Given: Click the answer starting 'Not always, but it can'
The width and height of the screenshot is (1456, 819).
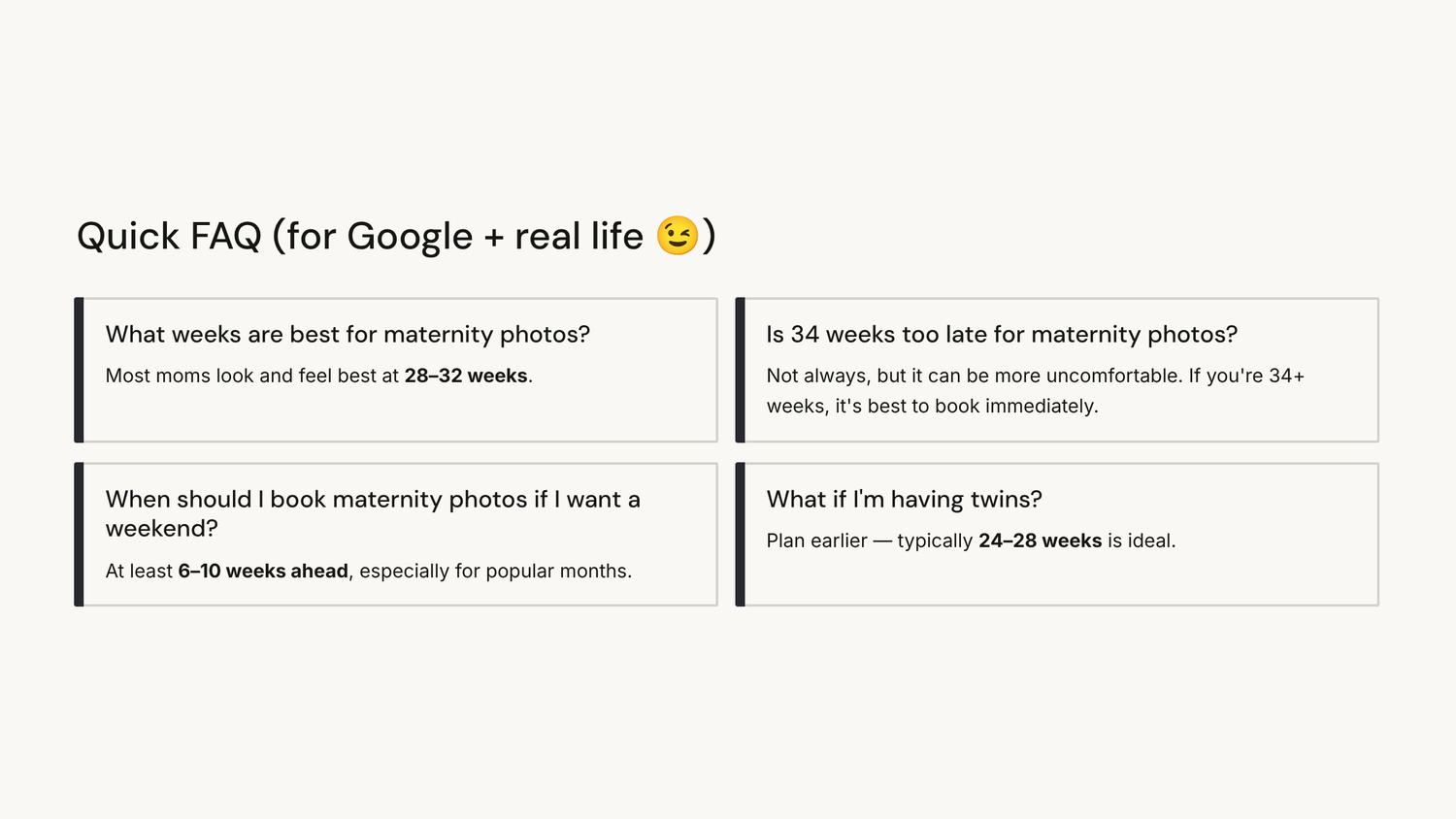Looking at the screenshot, I should [x=1036, y=390].
